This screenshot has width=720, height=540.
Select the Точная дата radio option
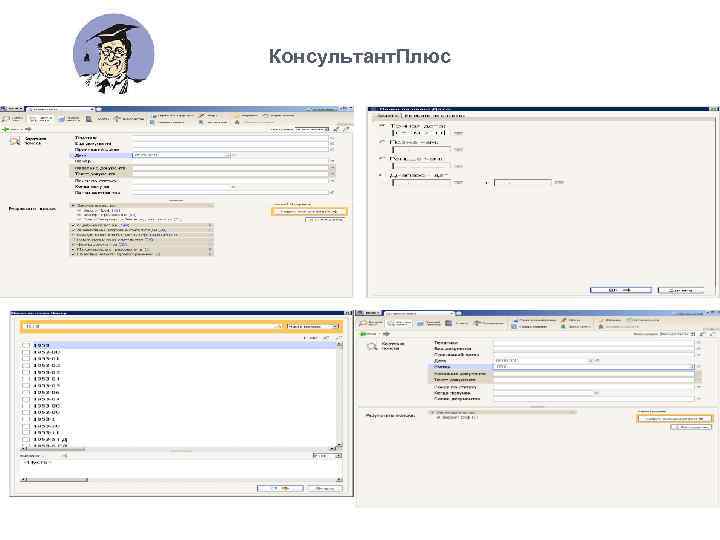click(382, 125)
